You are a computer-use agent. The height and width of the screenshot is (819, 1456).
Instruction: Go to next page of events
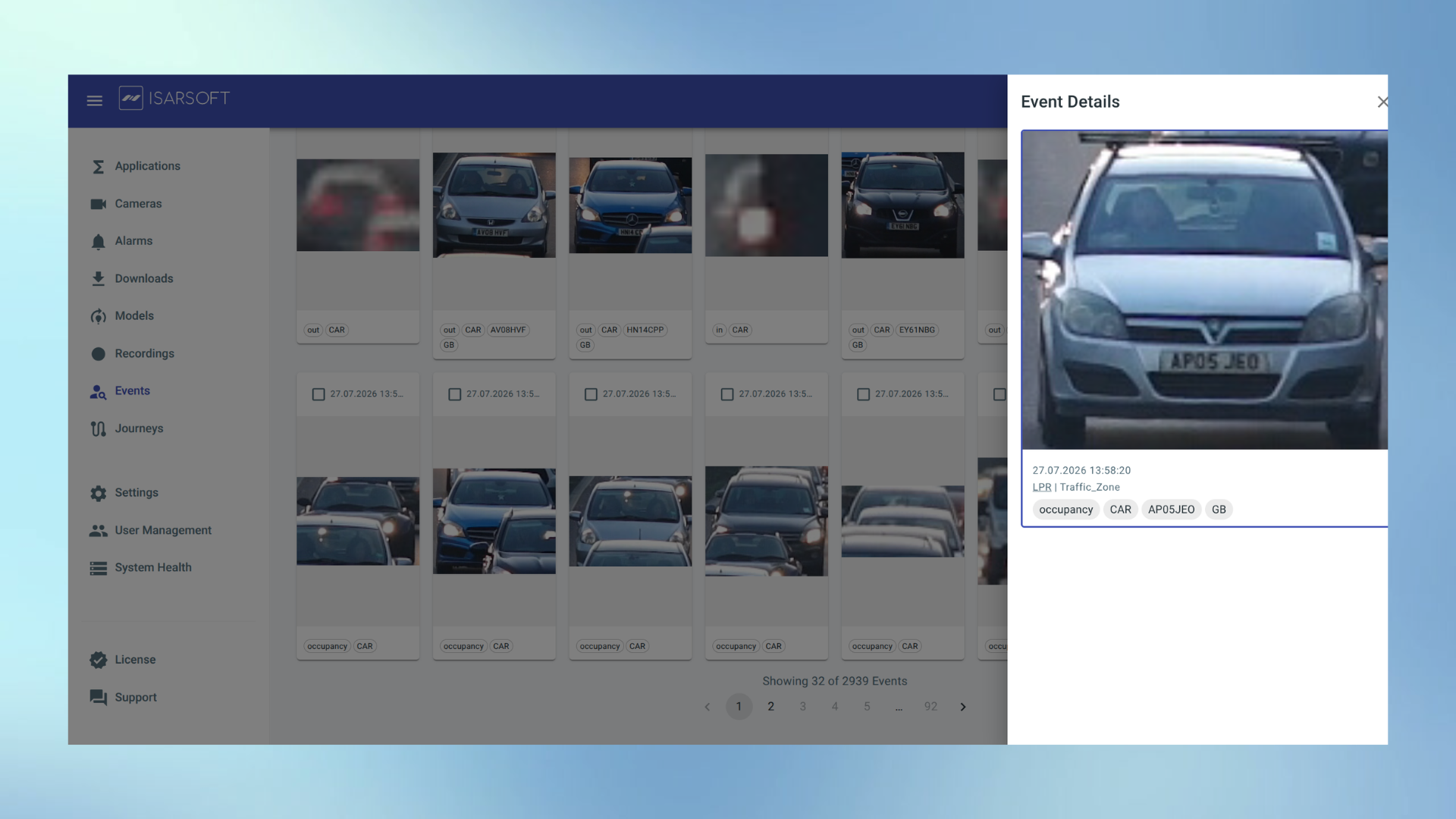(963, 707)
